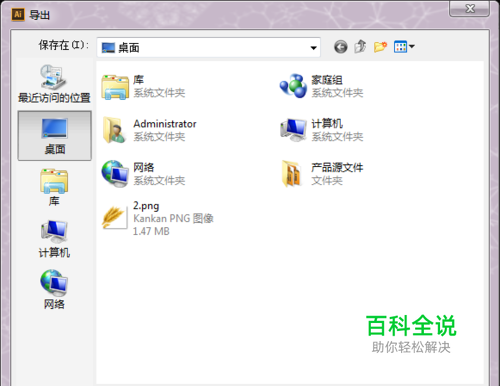Click the Back navigation arrow icon
500x386 pixels.
340,47
